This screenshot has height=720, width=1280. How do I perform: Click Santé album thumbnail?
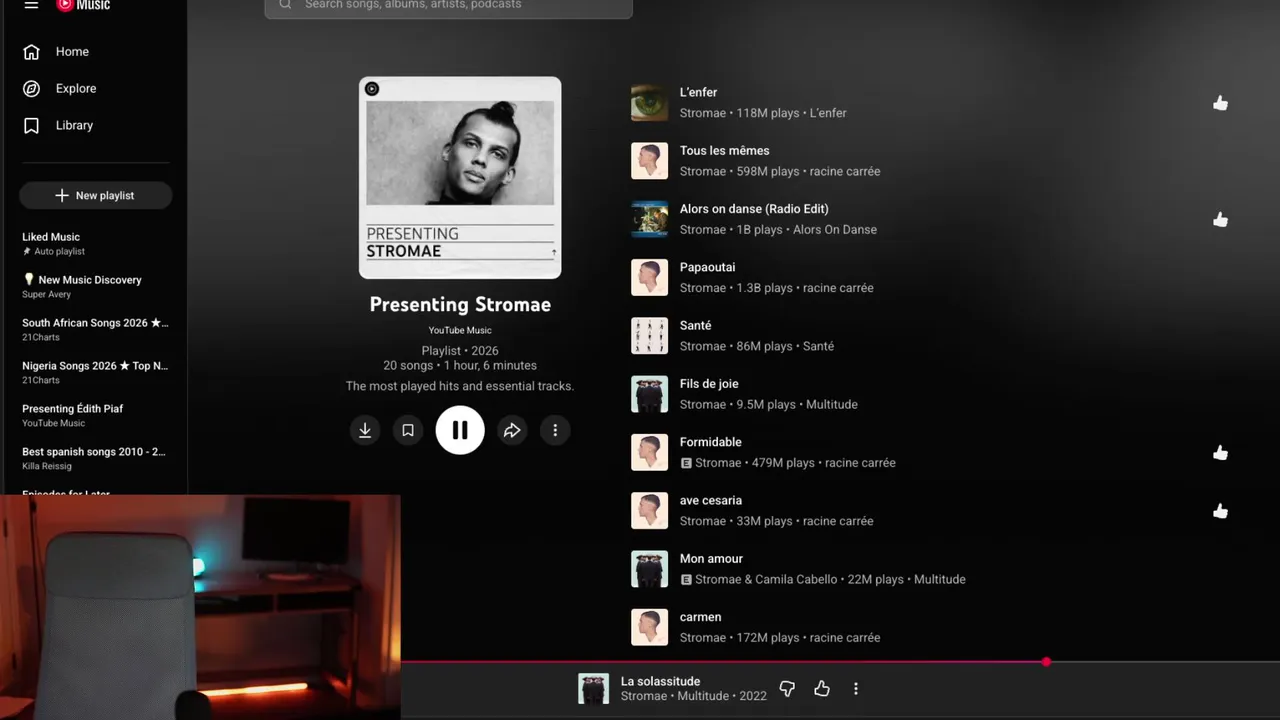tap(649, 336)
